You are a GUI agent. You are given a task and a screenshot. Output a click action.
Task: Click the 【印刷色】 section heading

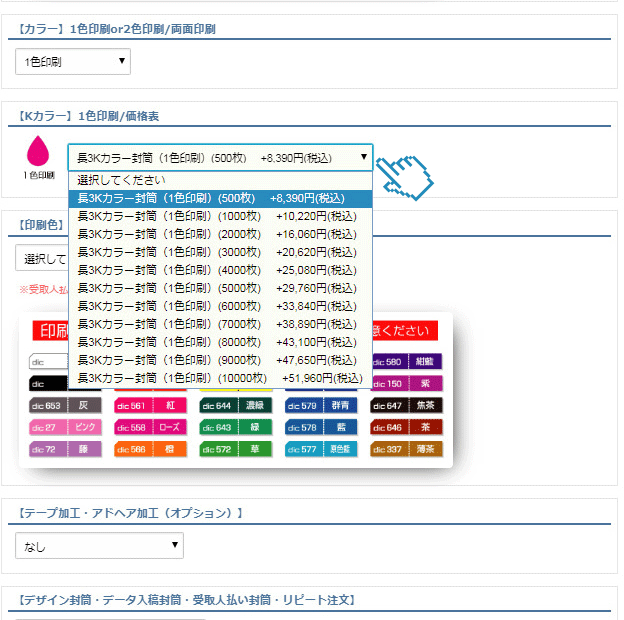pos(41,225)
